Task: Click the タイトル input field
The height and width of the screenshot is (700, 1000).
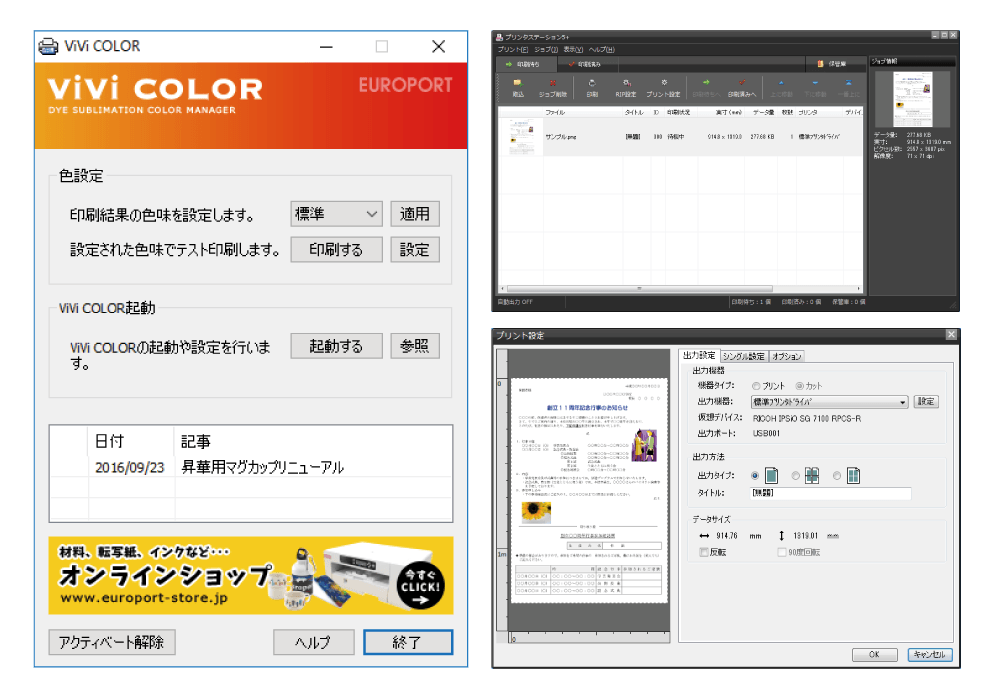Action: point(830,493)
